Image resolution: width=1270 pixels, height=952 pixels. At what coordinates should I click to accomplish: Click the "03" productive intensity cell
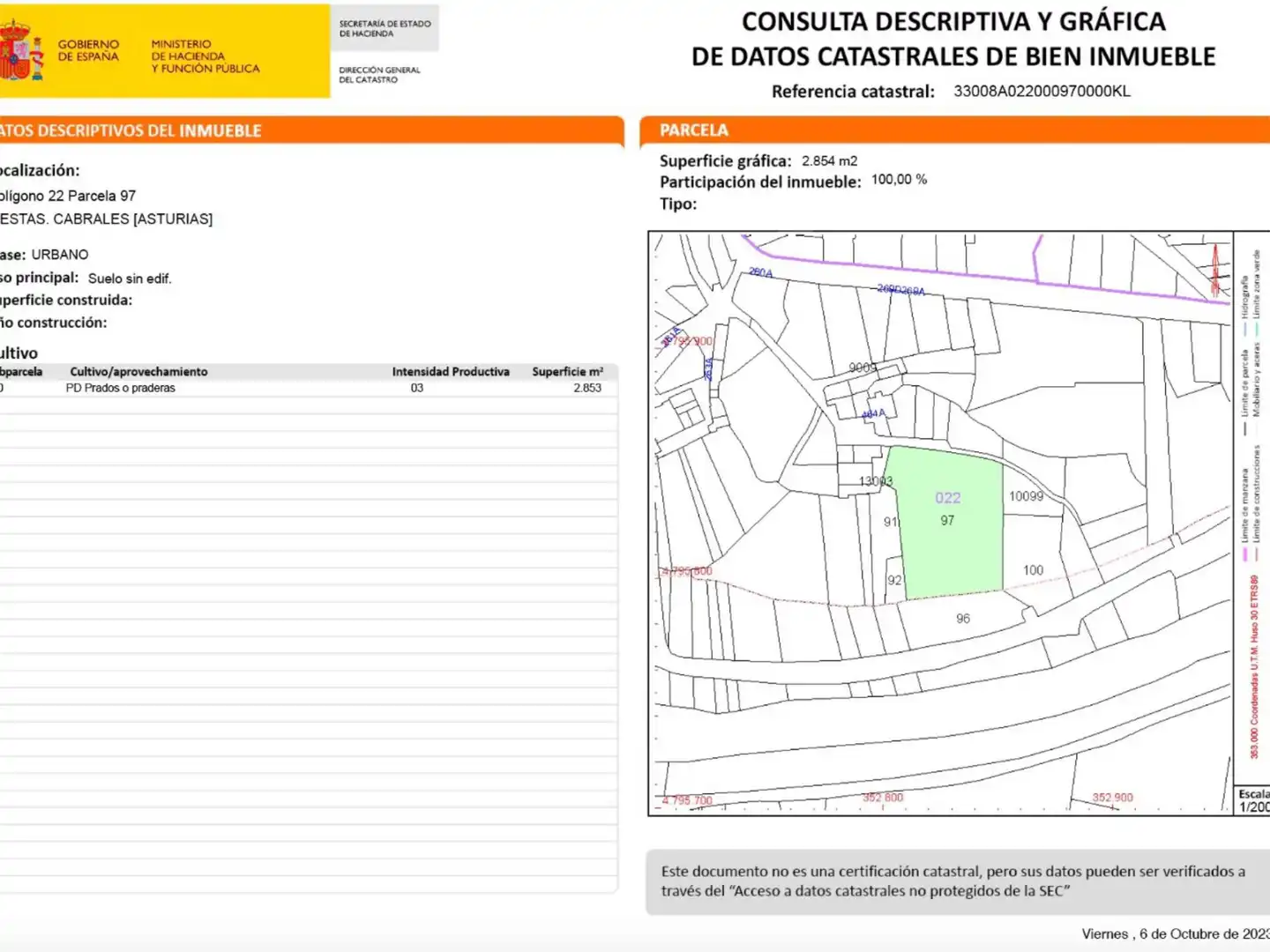tap(417, 388)
